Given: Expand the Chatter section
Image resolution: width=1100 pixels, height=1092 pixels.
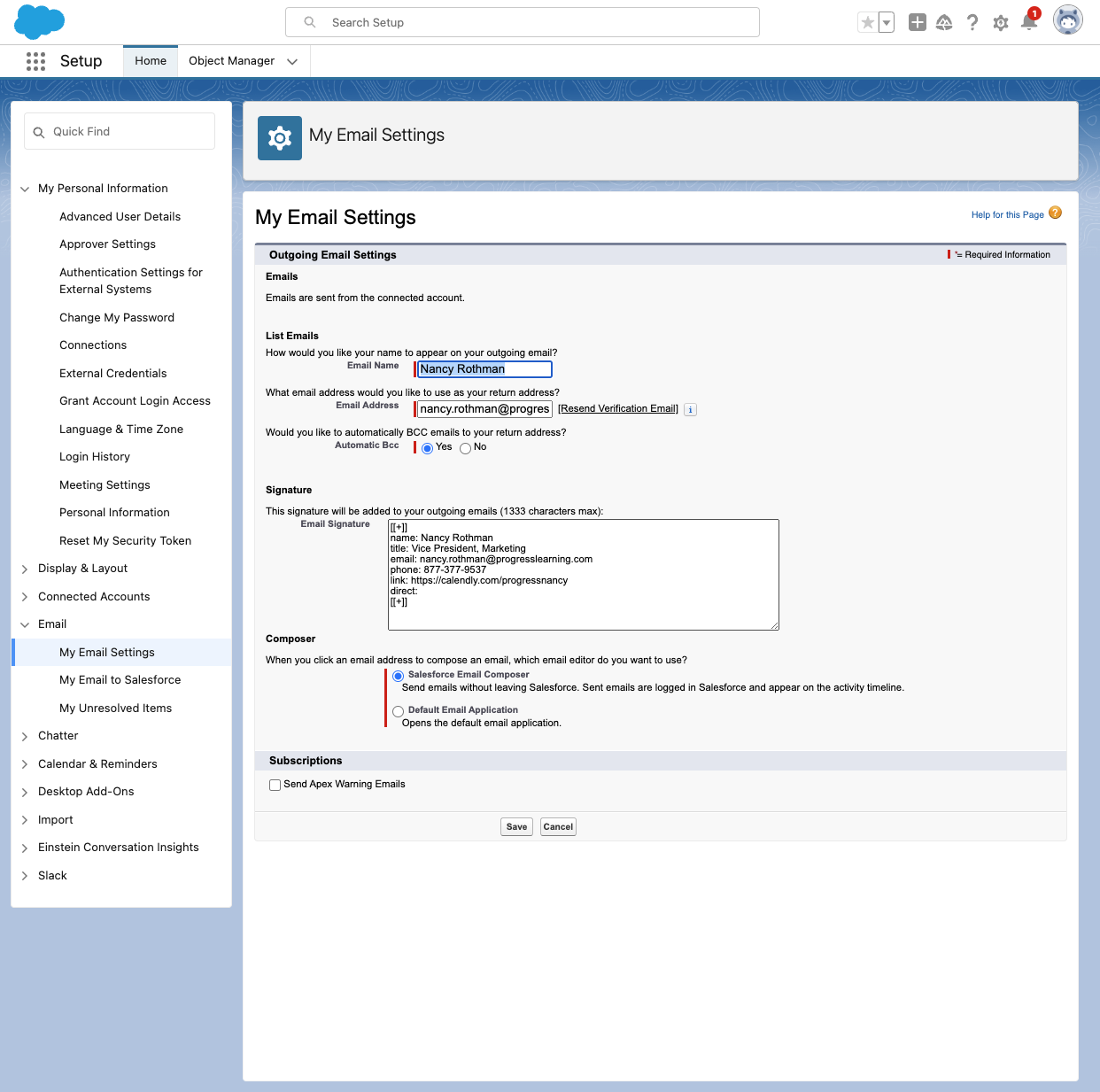Looking at the screenshot, I should 25,736.
